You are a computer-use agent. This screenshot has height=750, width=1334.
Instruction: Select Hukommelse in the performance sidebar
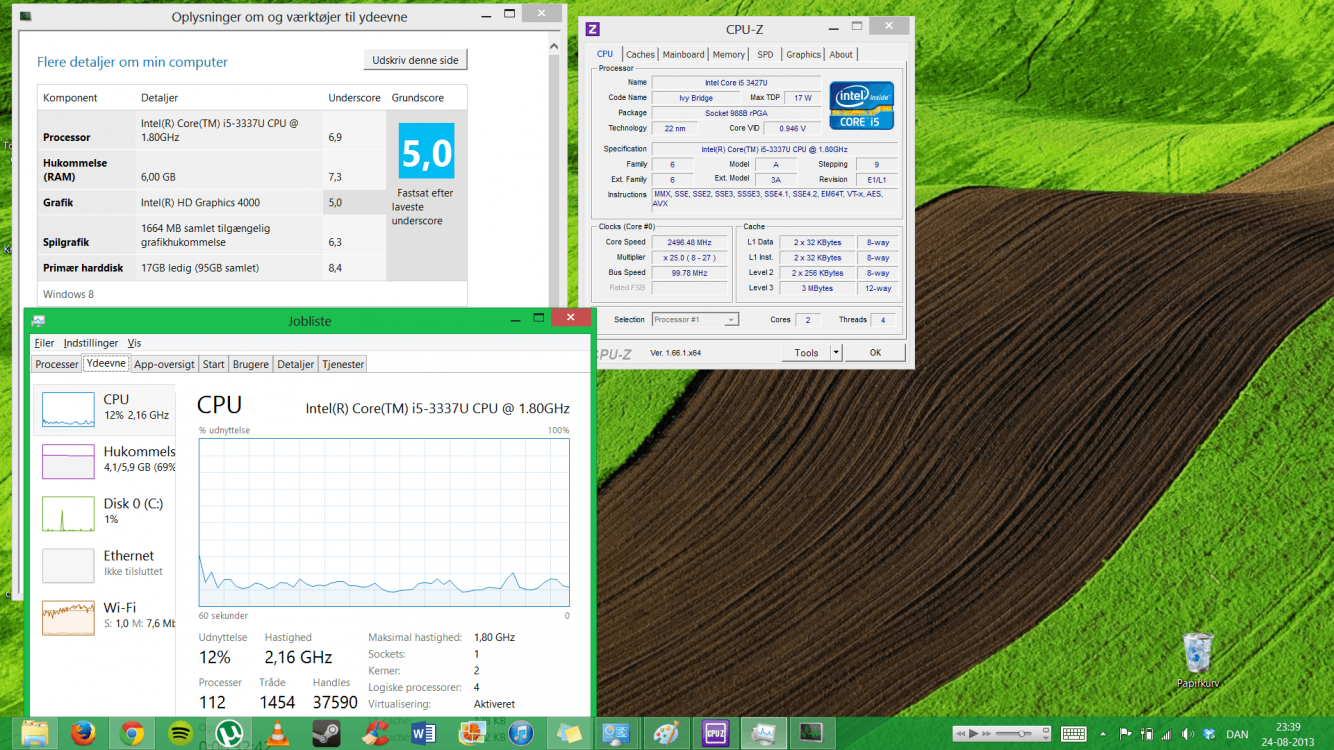105,461
